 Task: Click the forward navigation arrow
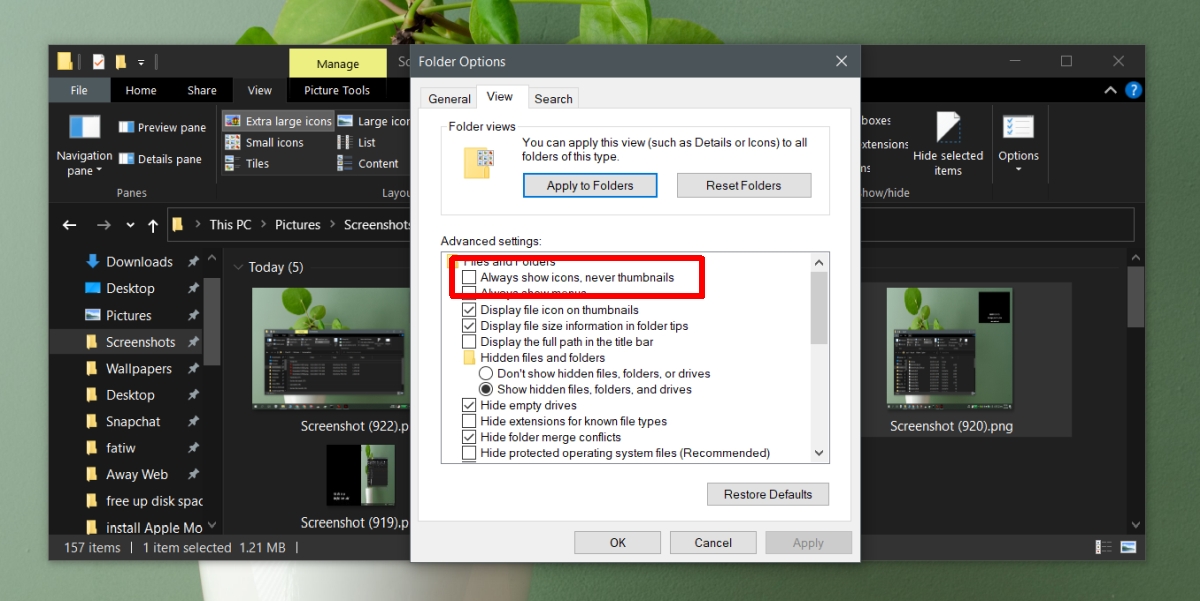pyautogui.click(x=103, y=225)
